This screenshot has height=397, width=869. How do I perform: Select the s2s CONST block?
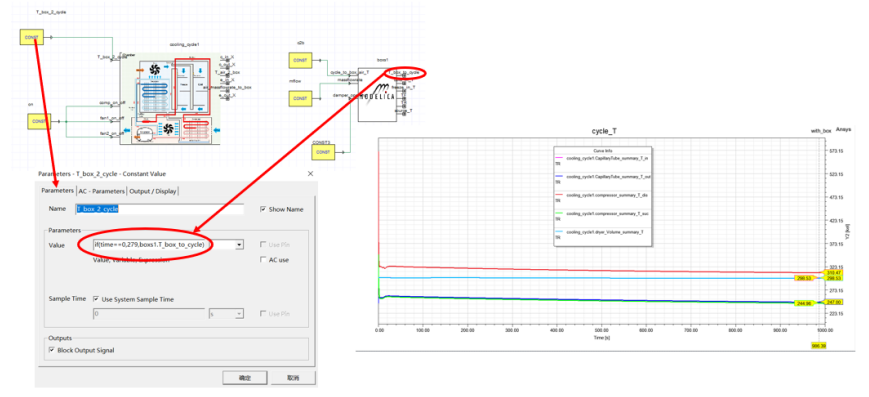click(300, 59)
